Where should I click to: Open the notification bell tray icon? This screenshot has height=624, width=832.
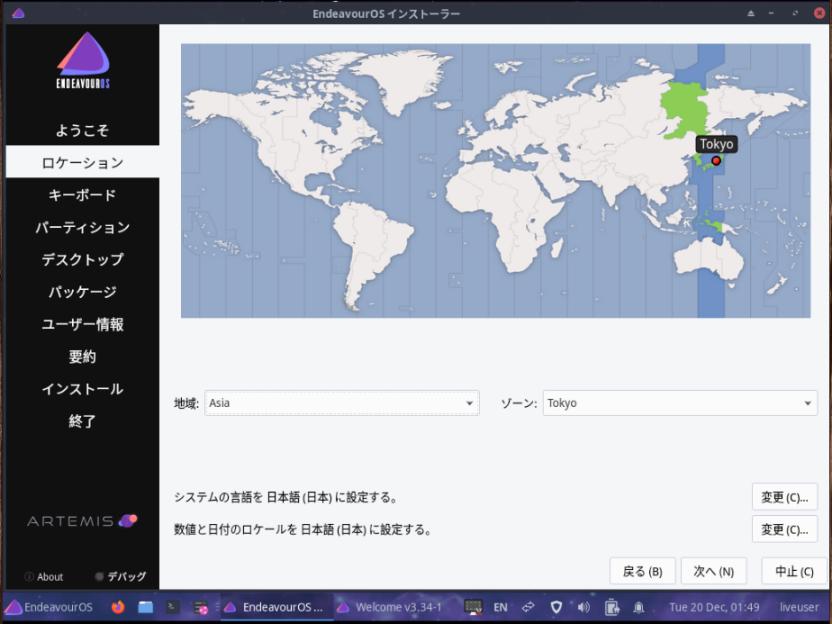click(639, 607)
